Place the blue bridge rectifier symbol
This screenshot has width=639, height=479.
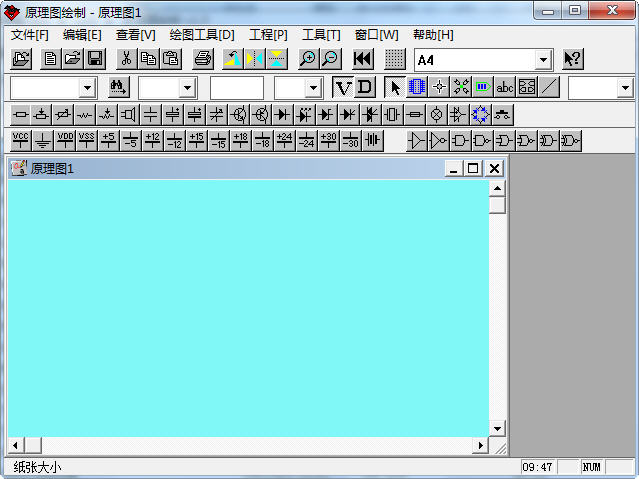(480, 115)
